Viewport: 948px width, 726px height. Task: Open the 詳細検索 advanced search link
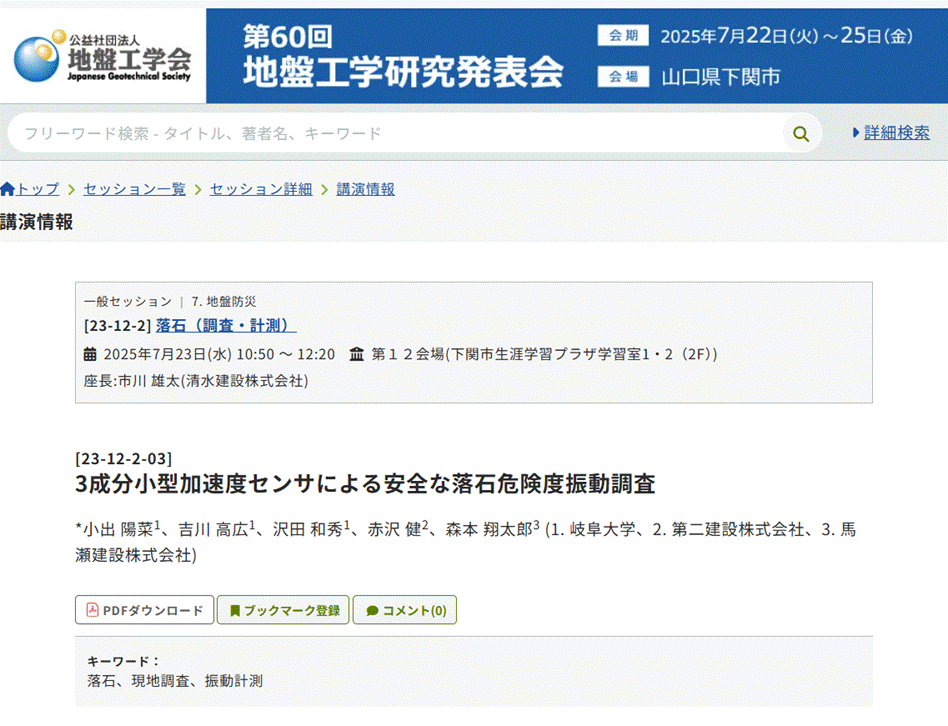click(897, 132)
